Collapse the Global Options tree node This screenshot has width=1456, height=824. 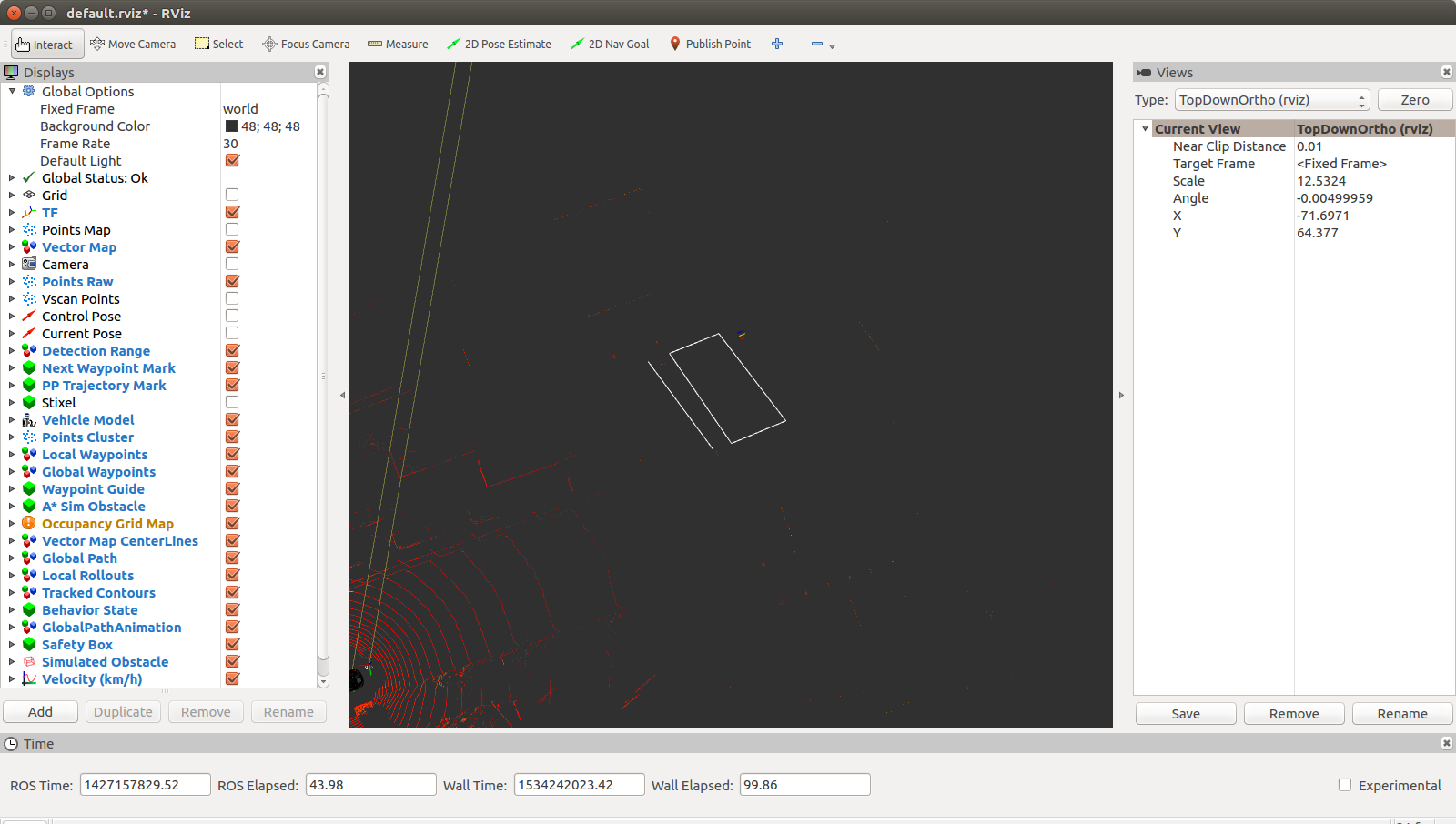[12, 91]
